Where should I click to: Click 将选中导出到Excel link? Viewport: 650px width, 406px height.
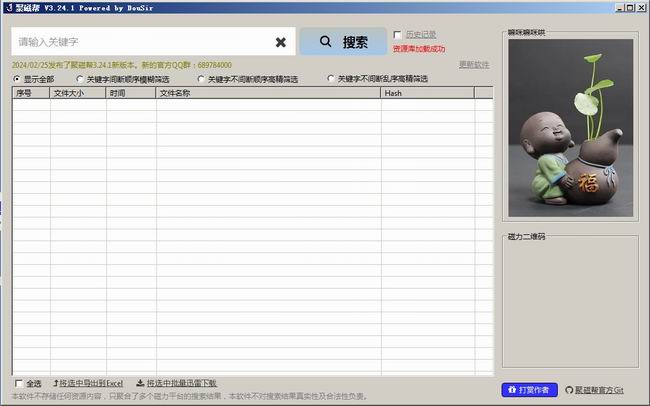pos(88,383)
